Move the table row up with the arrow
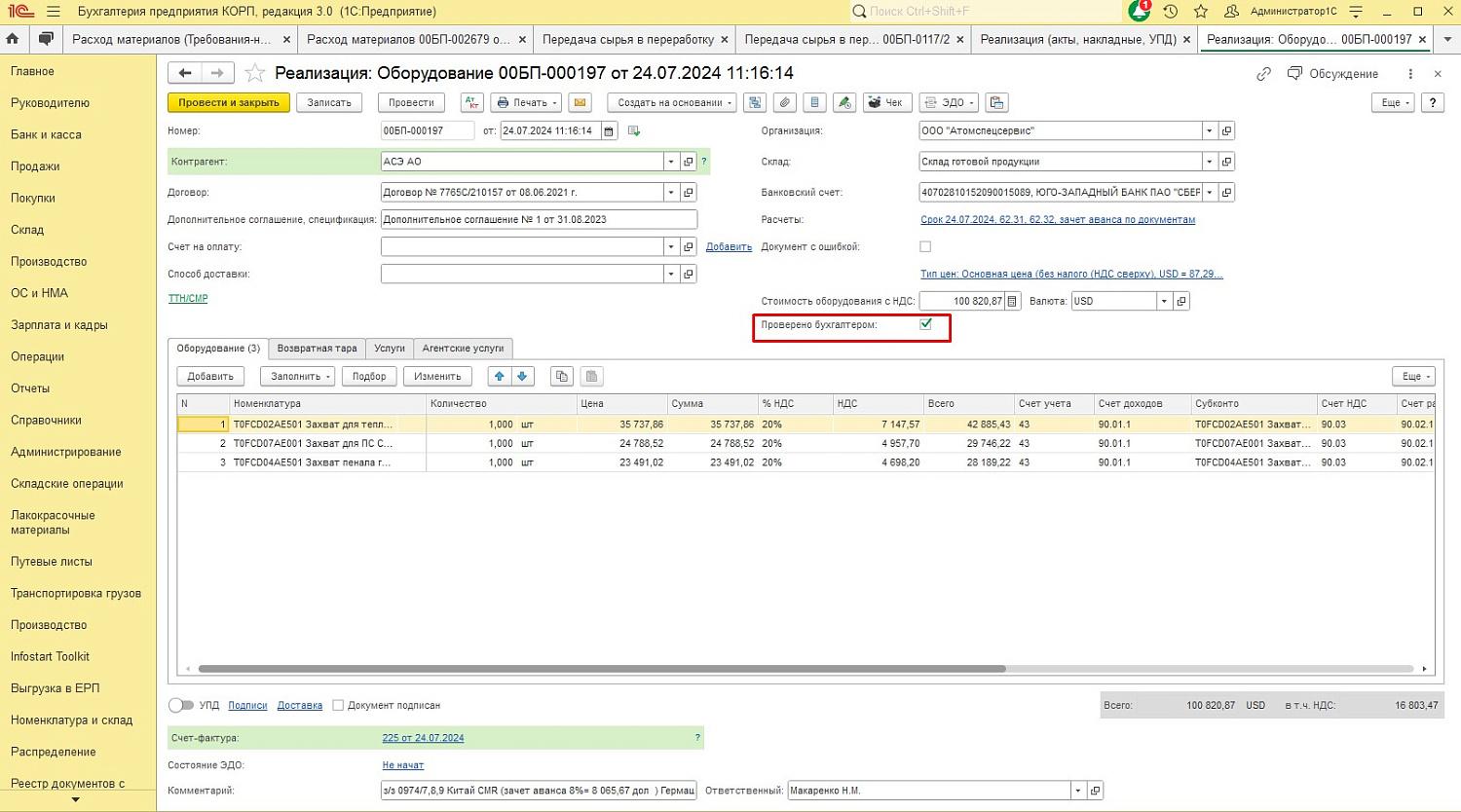The width and height of the screenshot is (1461, 812). pyautogui.click(x=500, y=376)
